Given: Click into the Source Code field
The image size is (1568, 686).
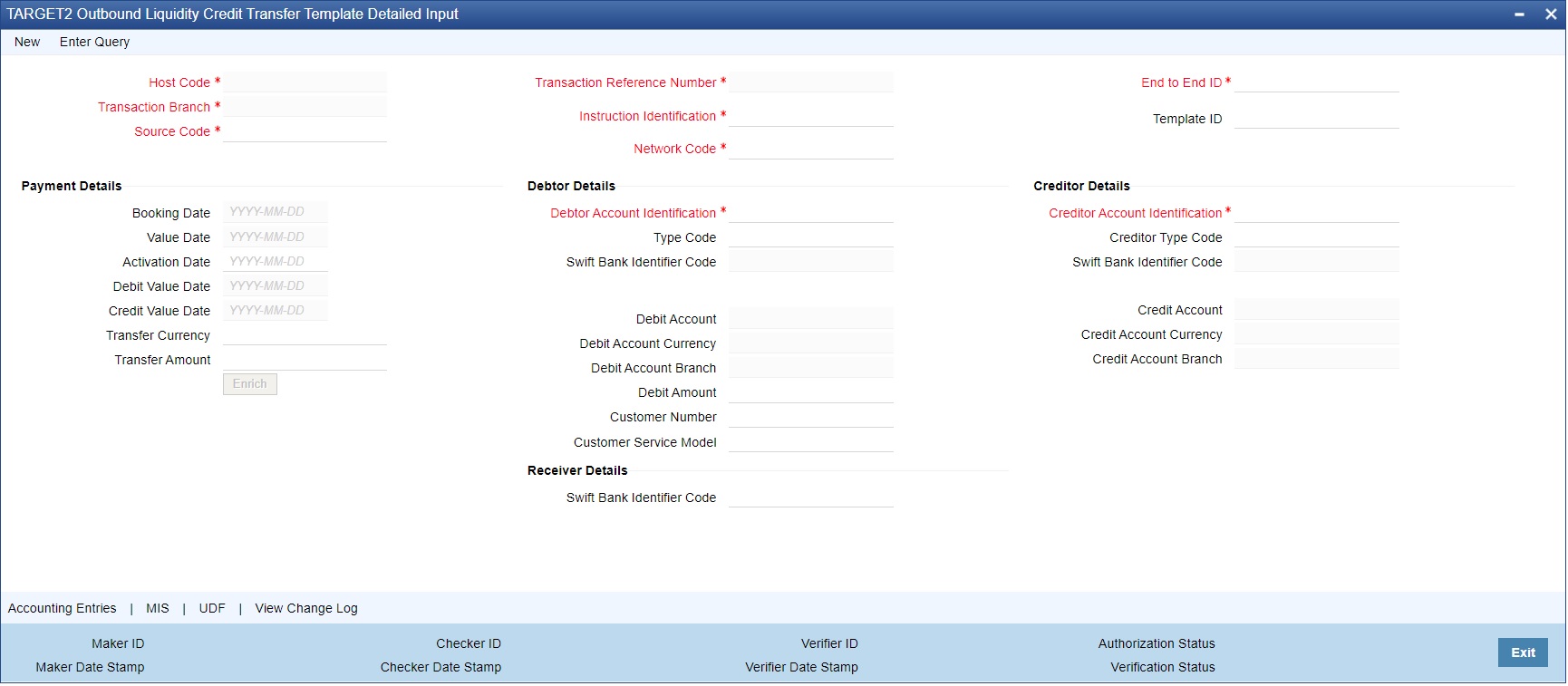Looking at the screenshot, I should pos(305,131).
